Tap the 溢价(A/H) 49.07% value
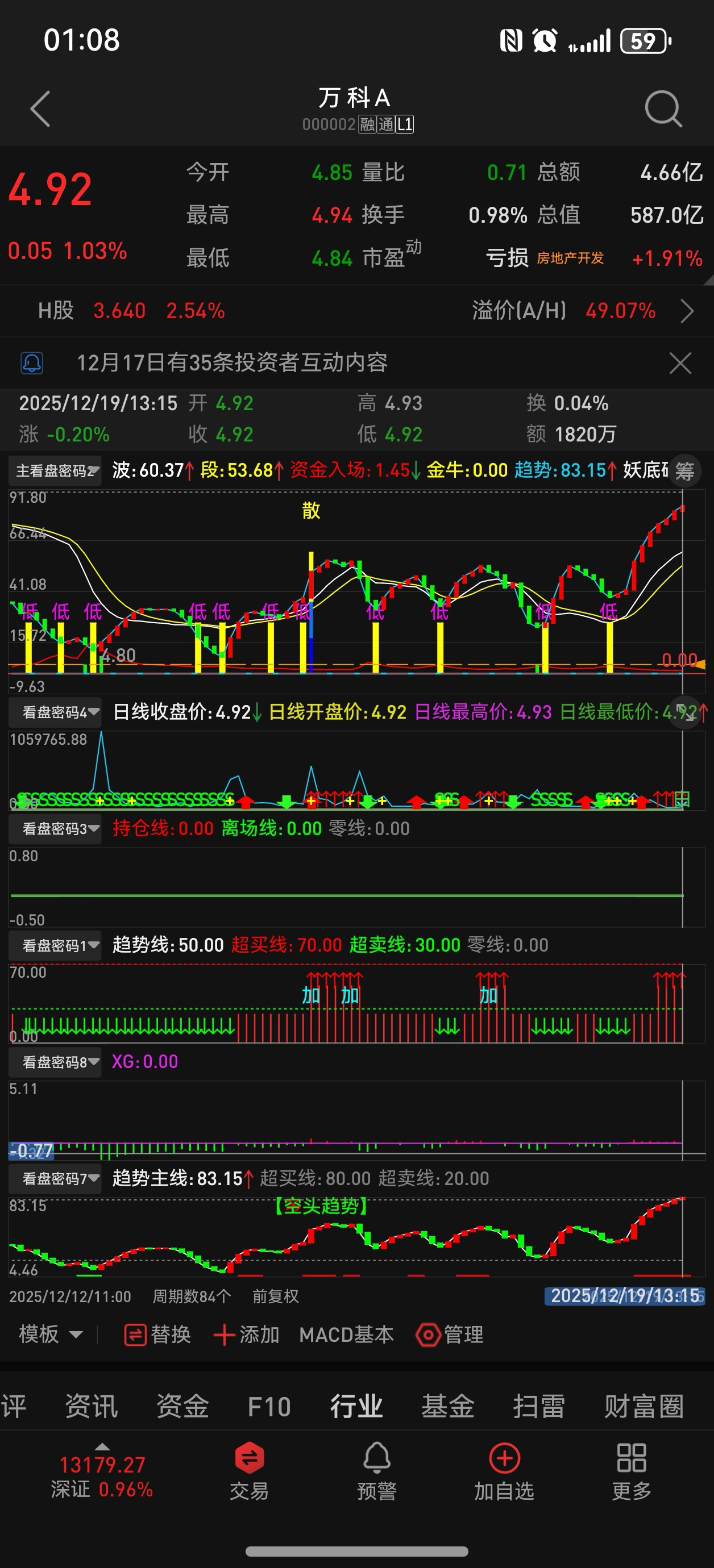The image size is (714, 1568). point(620,311)
